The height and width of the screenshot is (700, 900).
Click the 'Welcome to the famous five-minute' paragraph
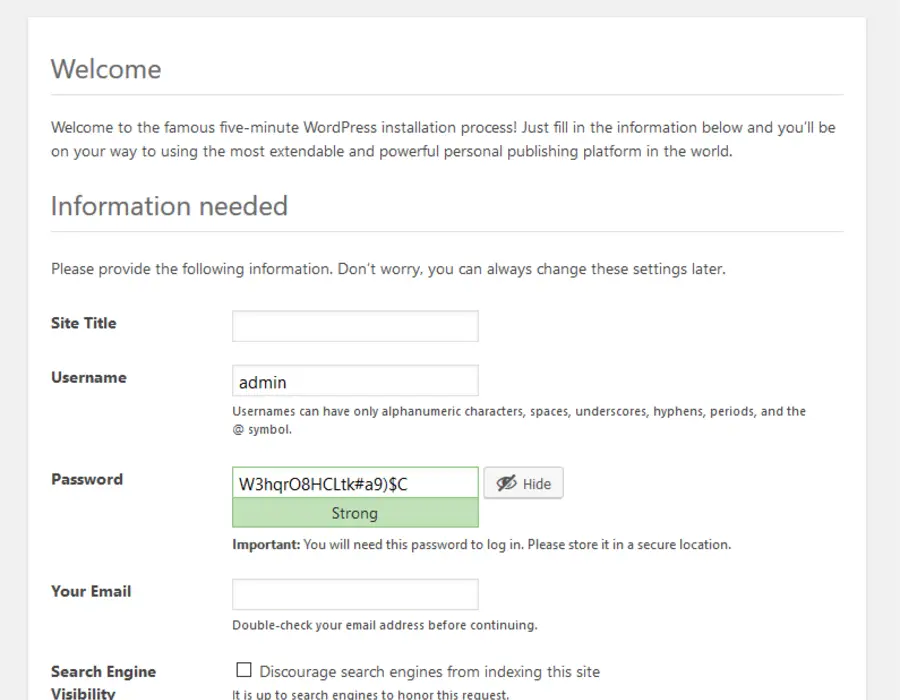(443, 139)
